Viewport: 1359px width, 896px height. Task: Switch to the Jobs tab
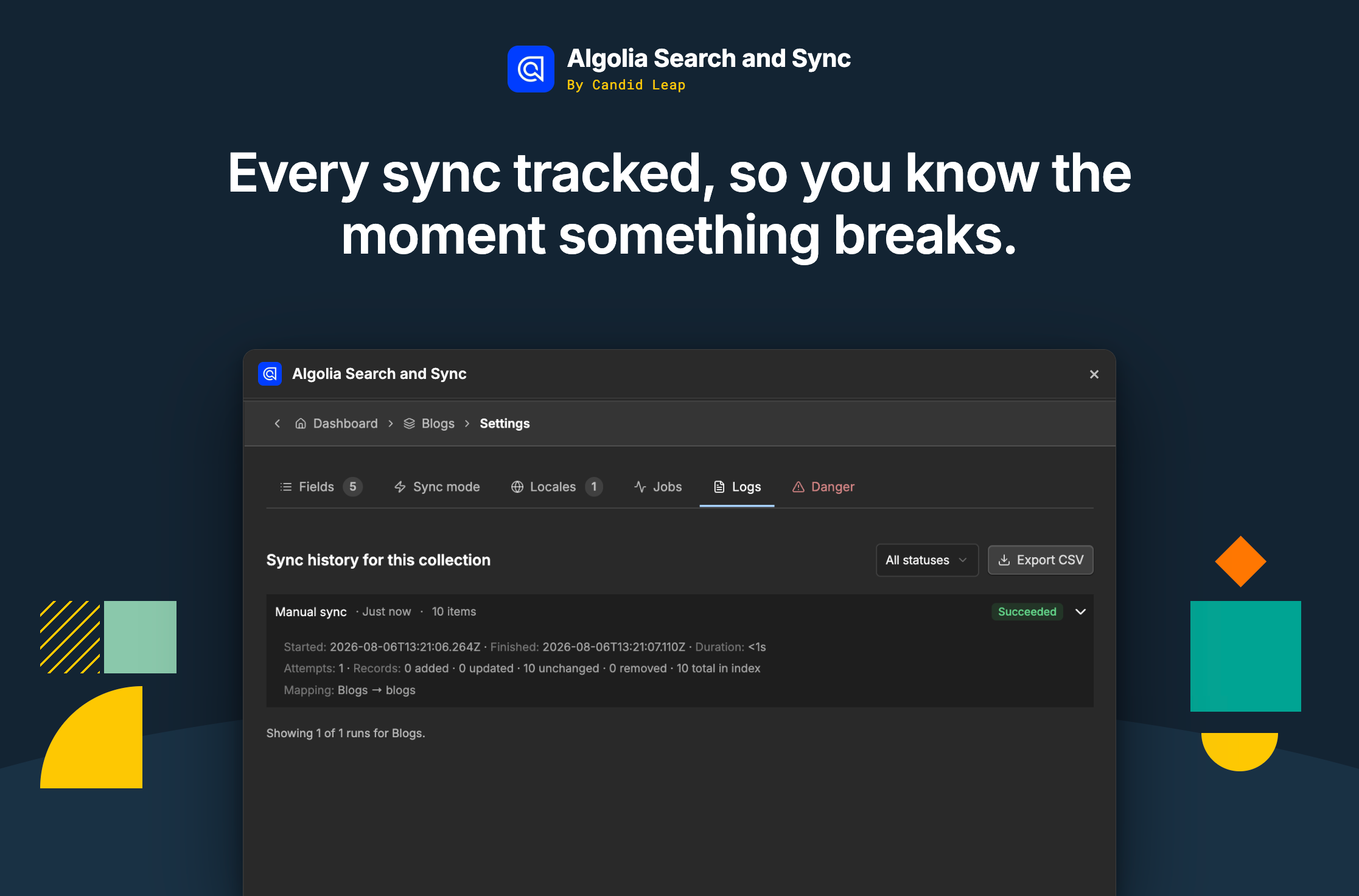658,487
